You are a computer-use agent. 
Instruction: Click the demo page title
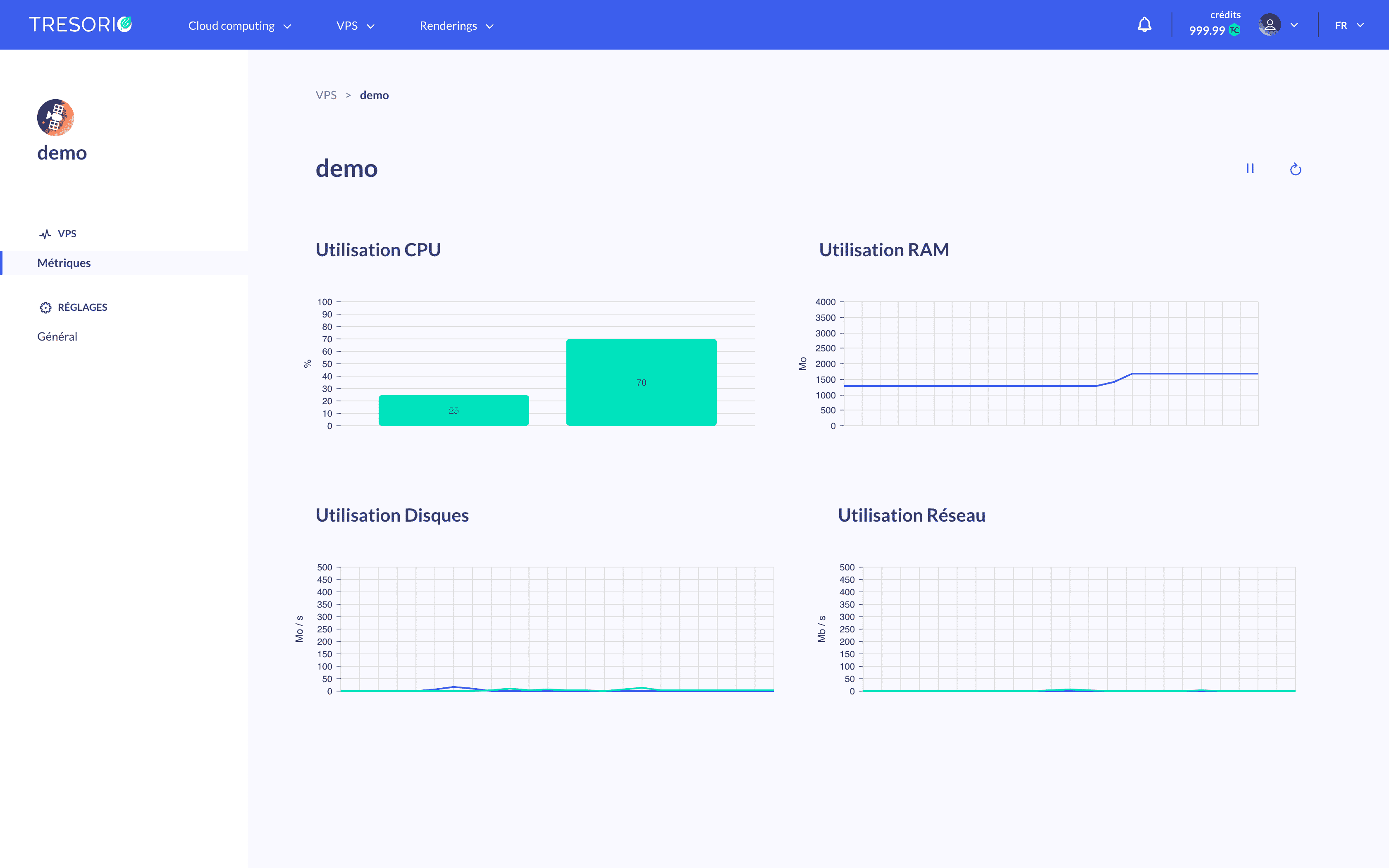click(347, 169)
